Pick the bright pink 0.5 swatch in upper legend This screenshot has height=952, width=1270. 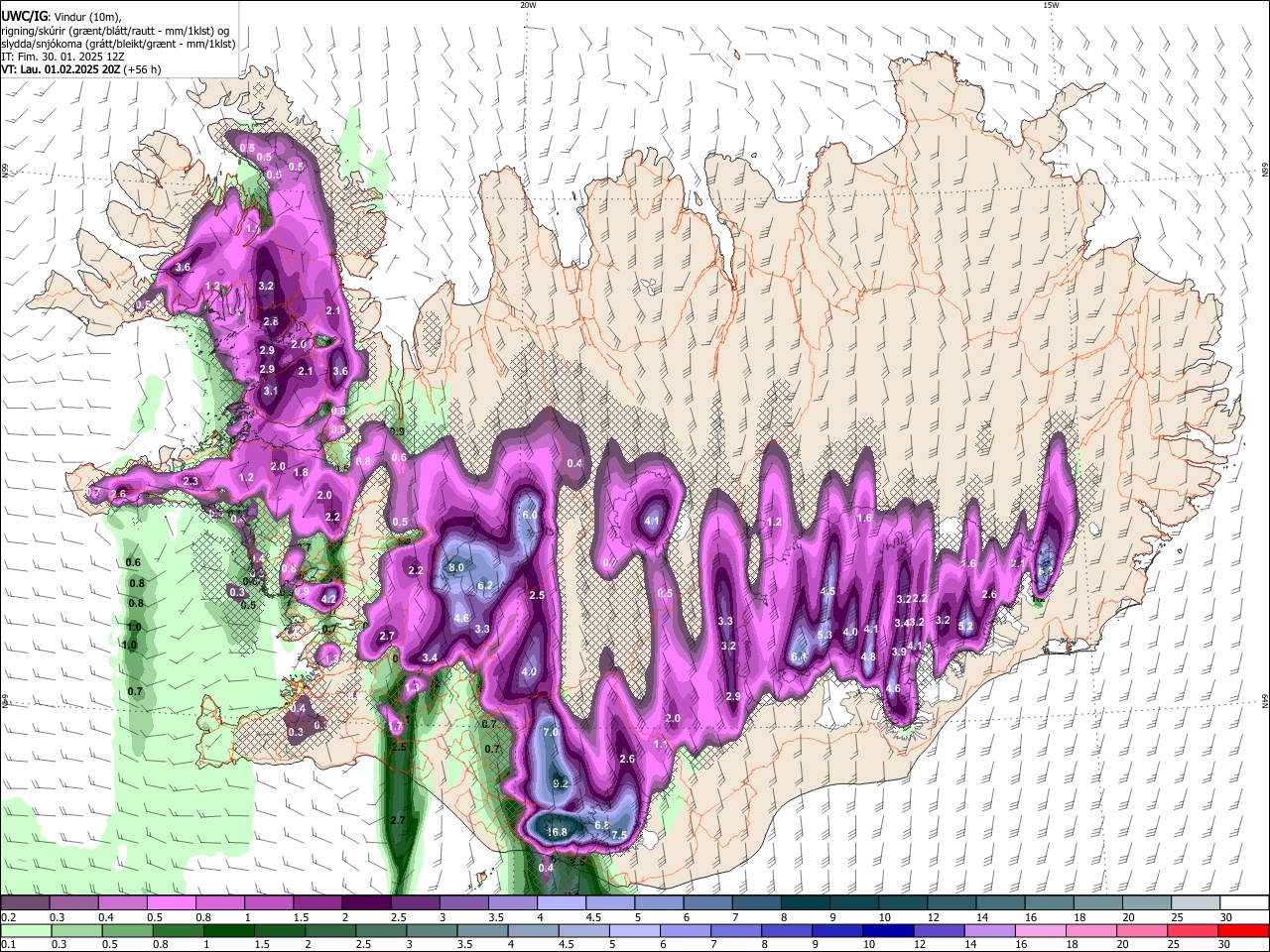tap(171, 902)
